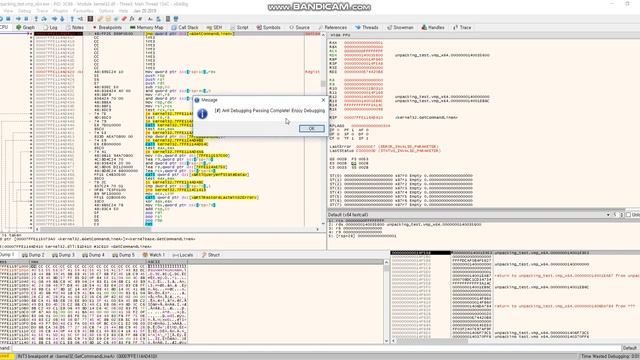
Task: Click the Hide FPU button in registers
Action: tap(340, 36)
